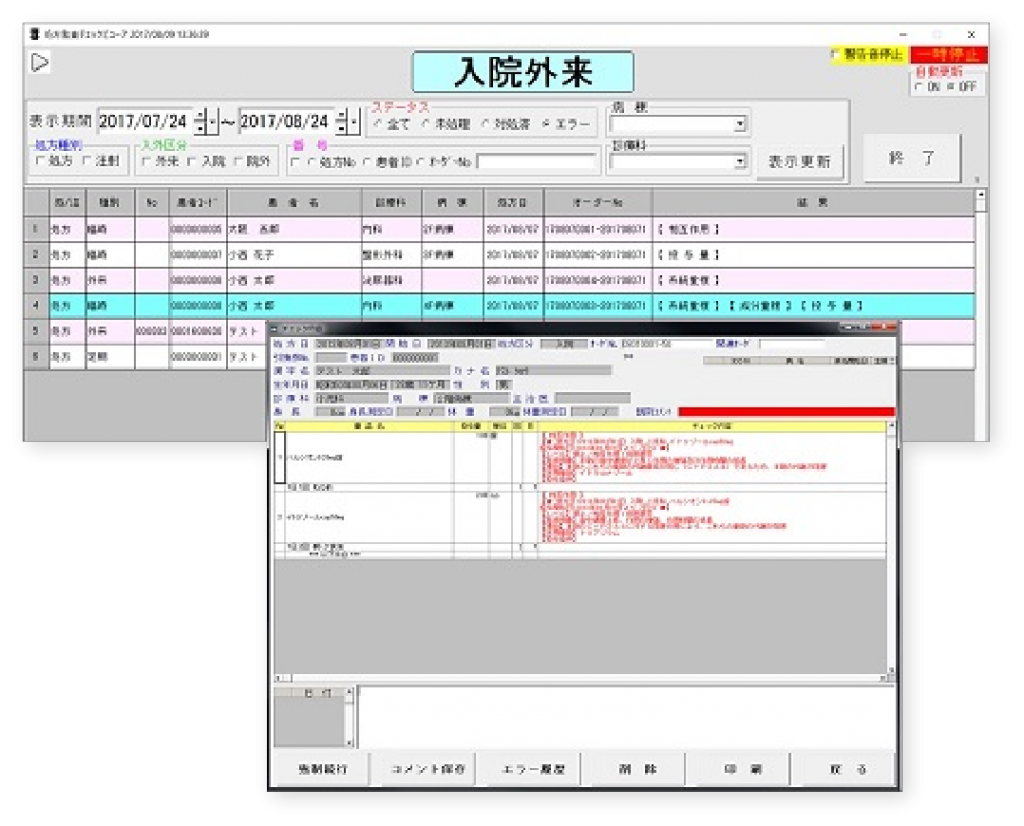Click the 【相互作用】 result in row 1
The image size is (1024, 826).
[x=689, y=229]
